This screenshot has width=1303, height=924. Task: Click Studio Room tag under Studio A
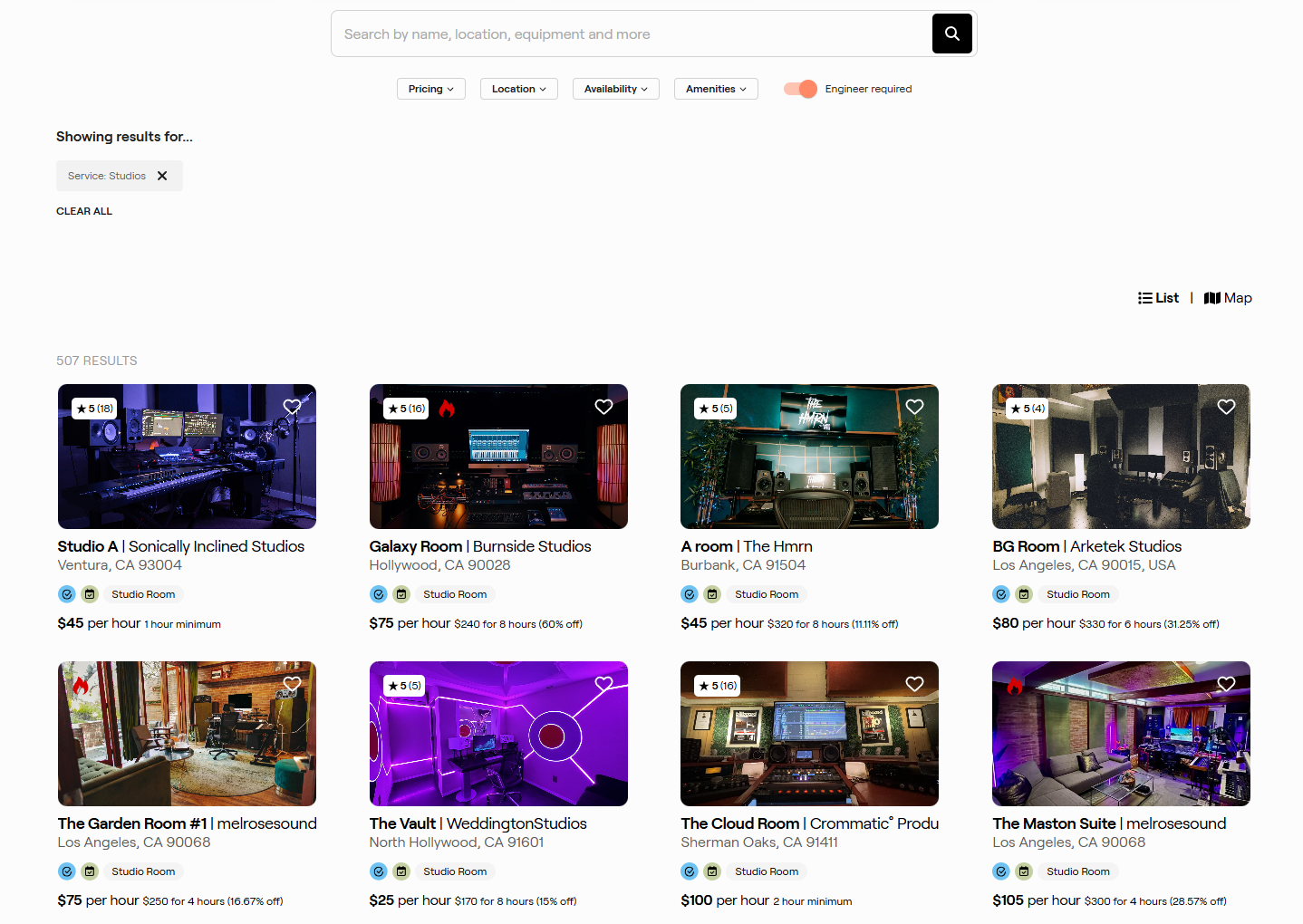(143, 594)
